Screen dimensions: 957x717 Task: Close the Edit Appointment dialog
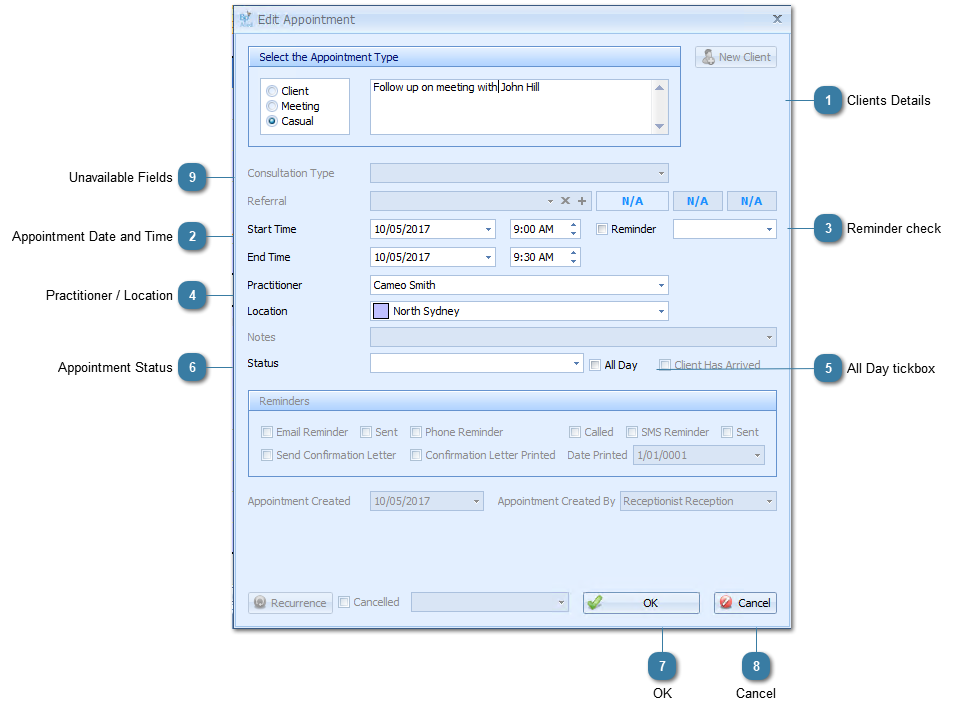coord(778,19)
